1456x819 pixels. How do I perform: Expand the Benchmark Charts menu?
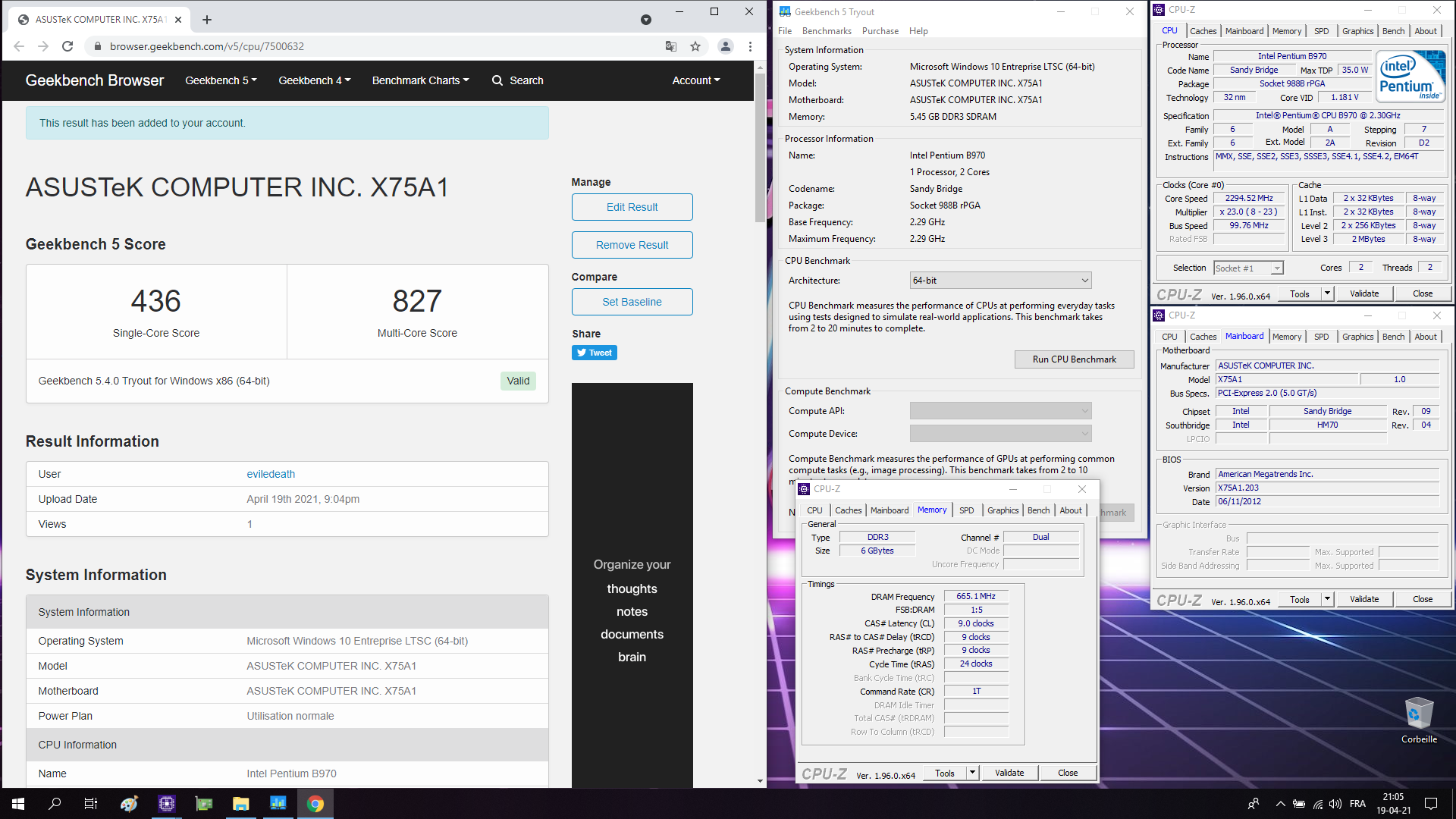coord(421,80)
